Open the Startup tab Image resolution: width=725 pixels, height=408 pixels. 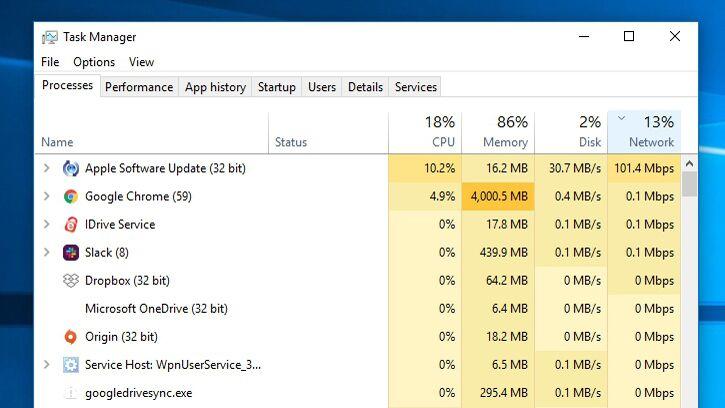pyautogui.click(x=276, y=87)
